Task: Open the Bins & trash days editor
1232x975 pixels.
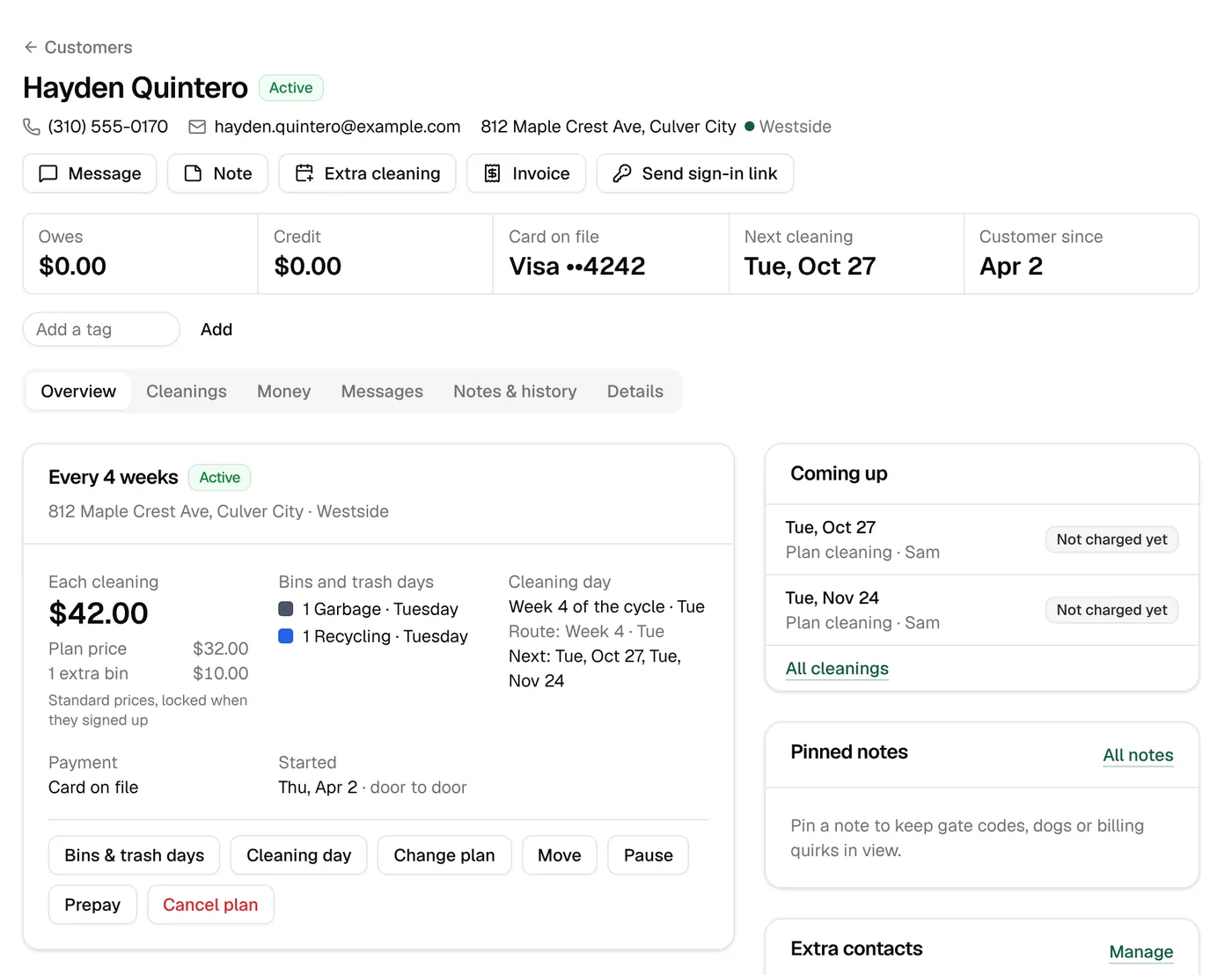Action: point(134,855)
